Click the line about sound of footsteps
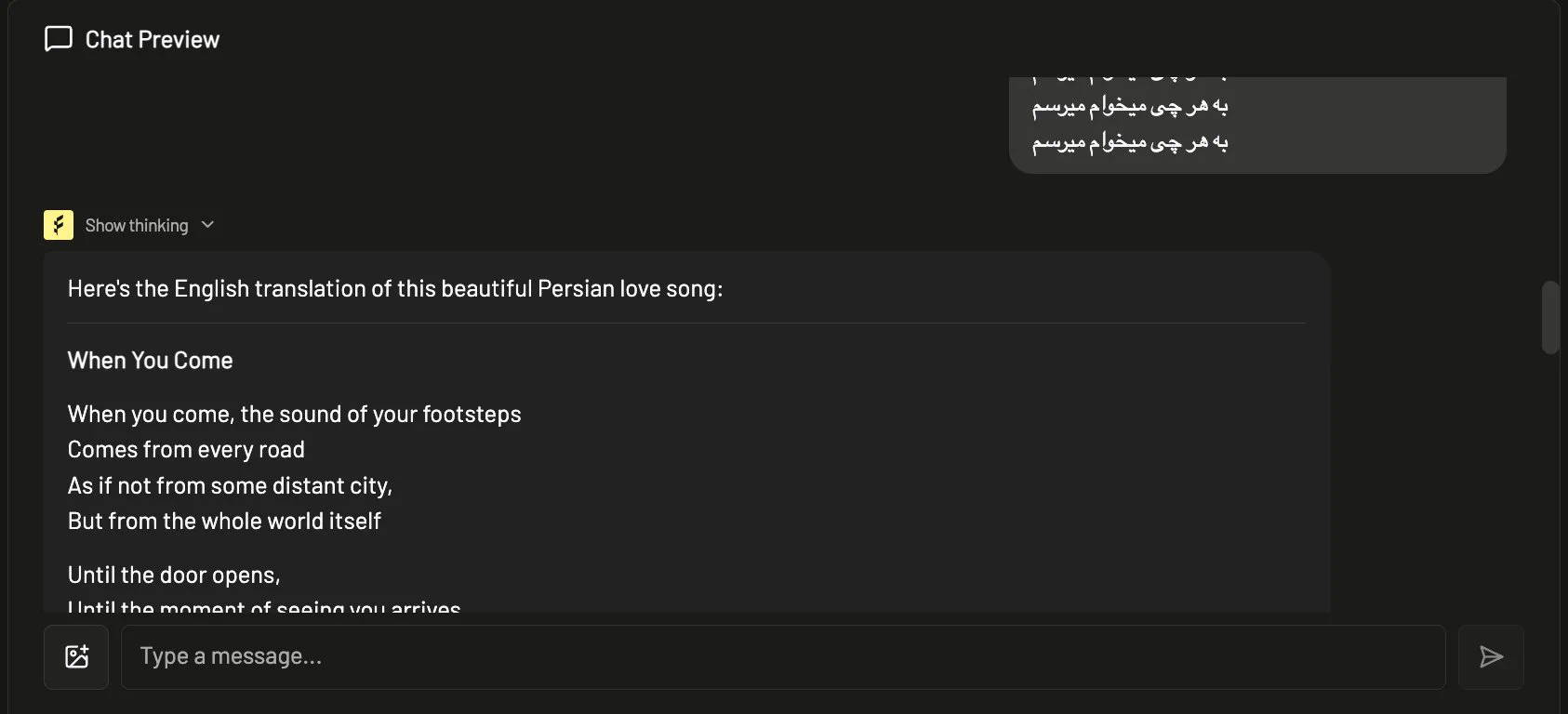Viewport: 1568px width, 714px height. [x=295, y=414]
